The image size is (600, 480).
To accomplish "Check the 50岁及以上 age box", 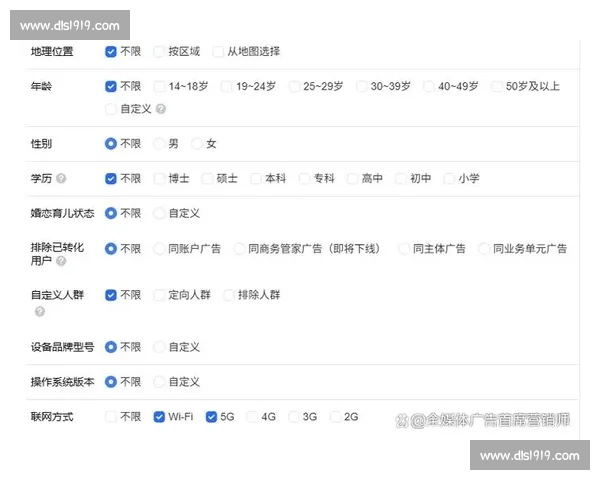I will point(496,87).
